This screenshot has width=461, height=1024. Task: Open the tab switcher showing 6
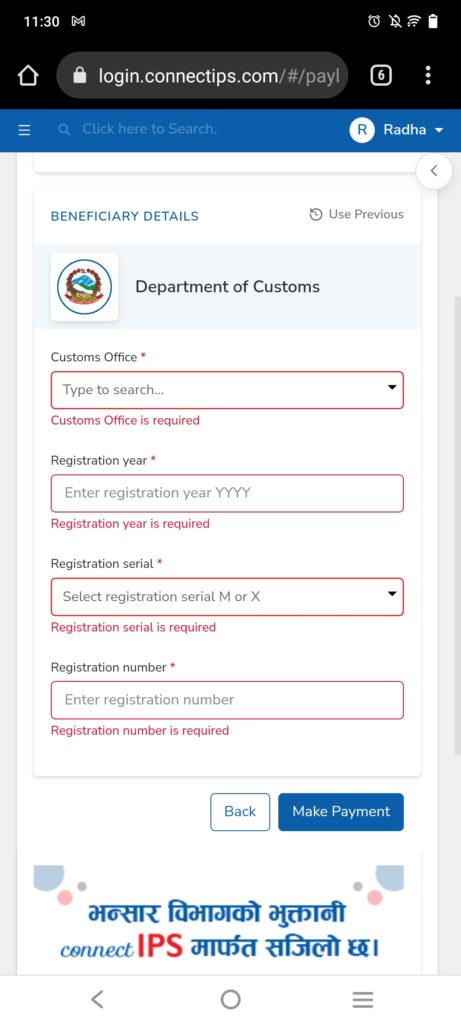click(381, 76)
